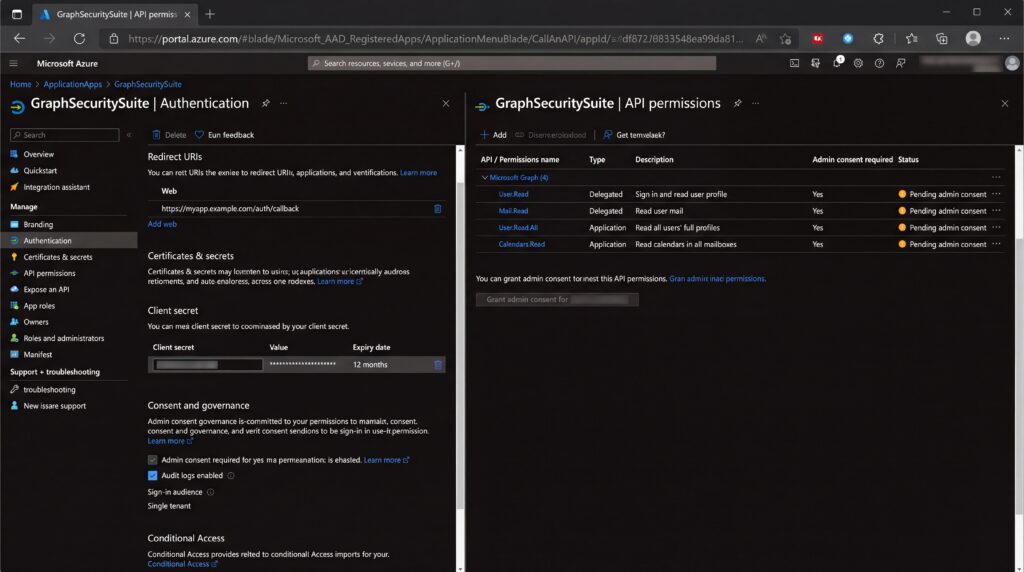Toggle the Admin consent required checkbox
This screenshot has height=572, width=1024.
[152, 460]
